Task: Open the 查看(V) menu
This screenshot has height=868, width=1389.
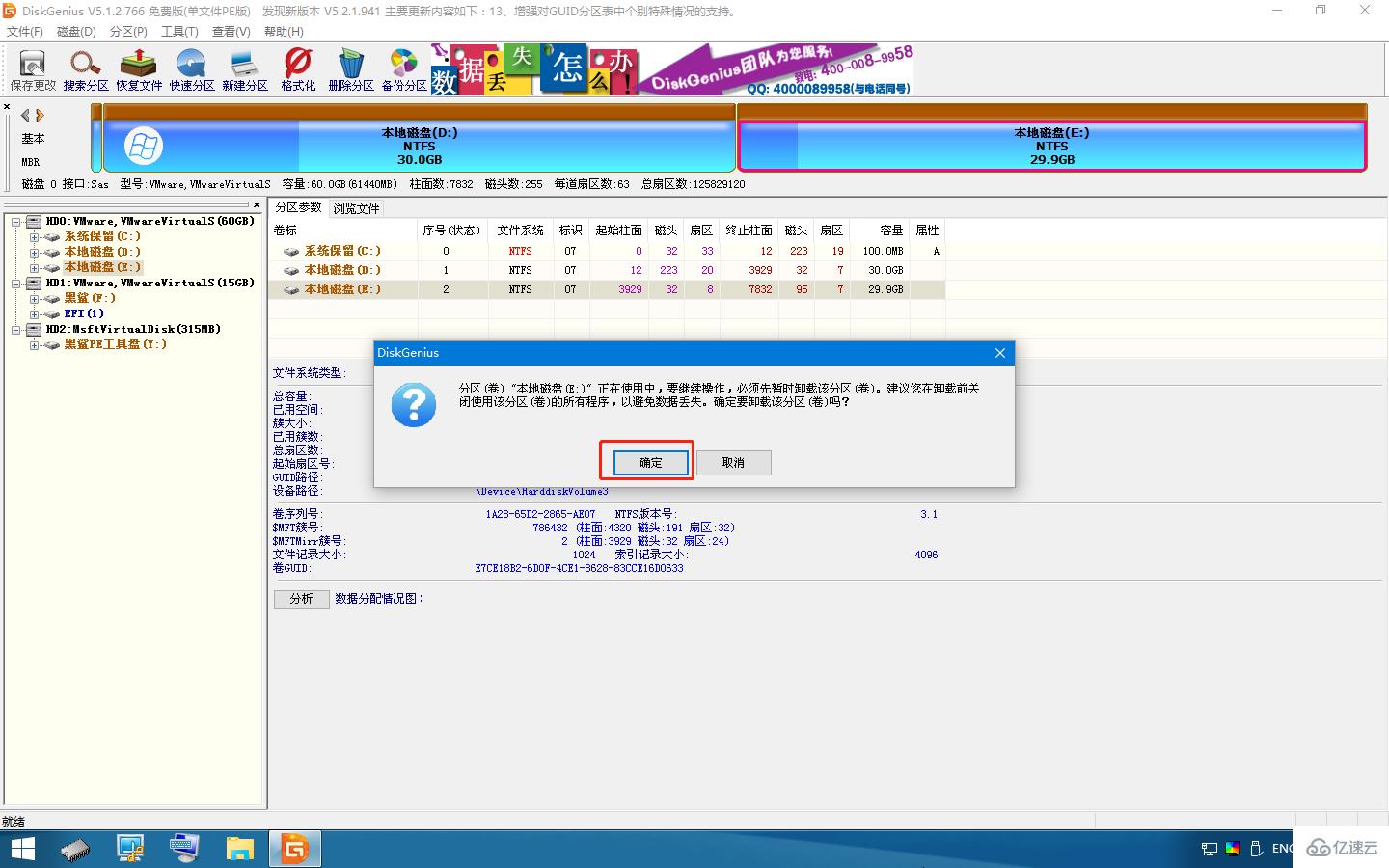Action: (x=231, y=32)
